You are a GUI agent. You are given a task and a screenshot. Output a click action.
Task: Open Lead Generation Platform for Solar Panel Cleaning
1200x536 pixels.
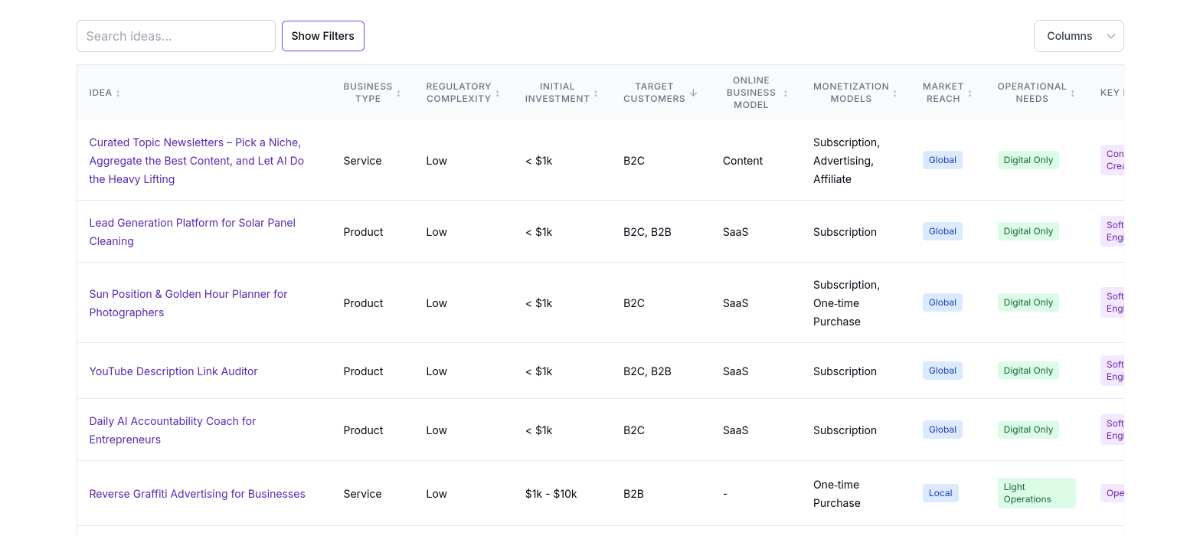click(192, 231)
